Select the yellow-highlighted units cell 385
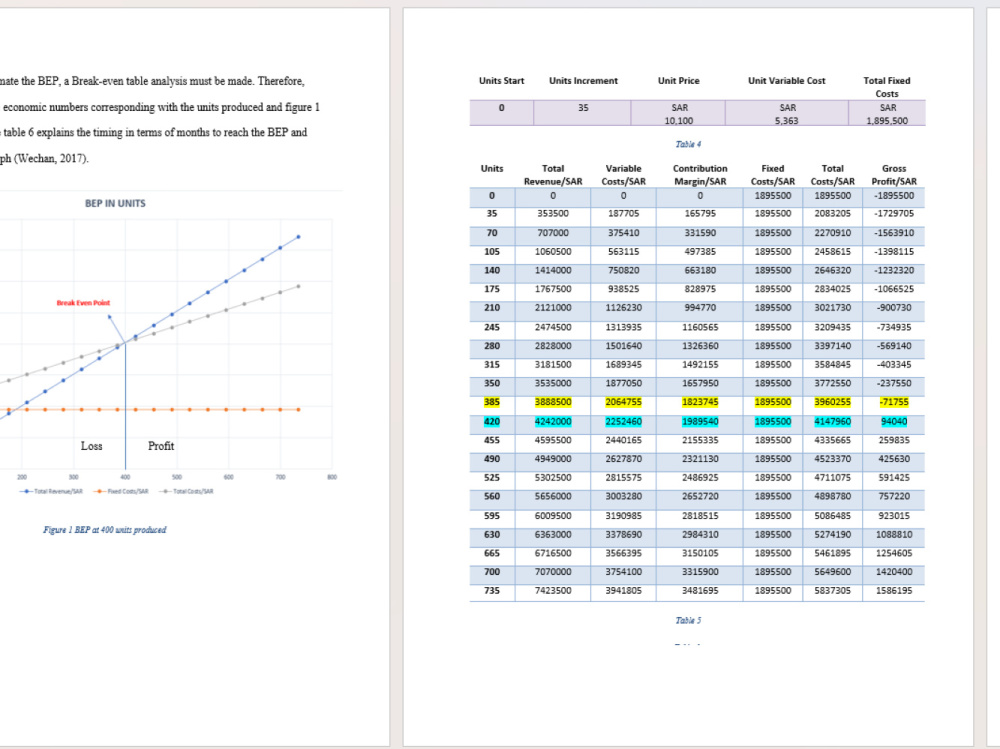This screenshot has height=749, width=1000. click(x=492, y=402)
